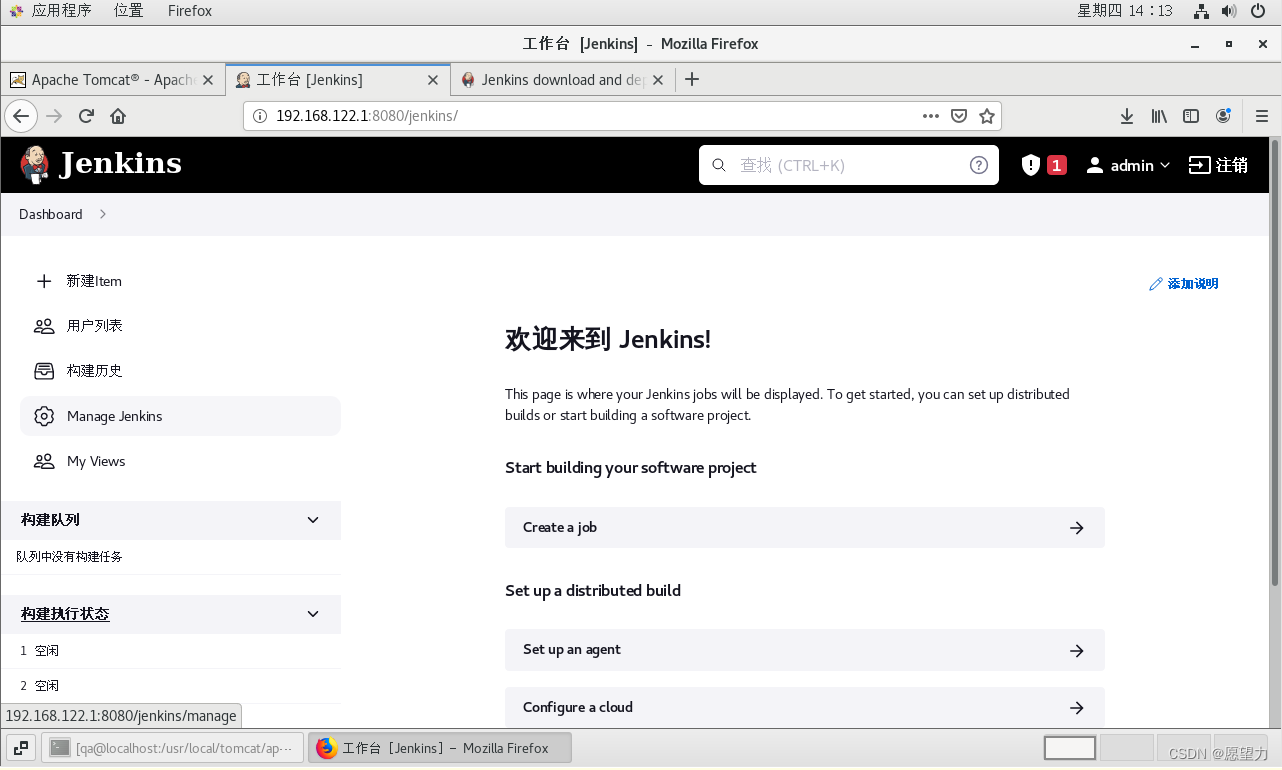Open the page actions three-dot menu

pyautogui.click(x=931, y=116)
